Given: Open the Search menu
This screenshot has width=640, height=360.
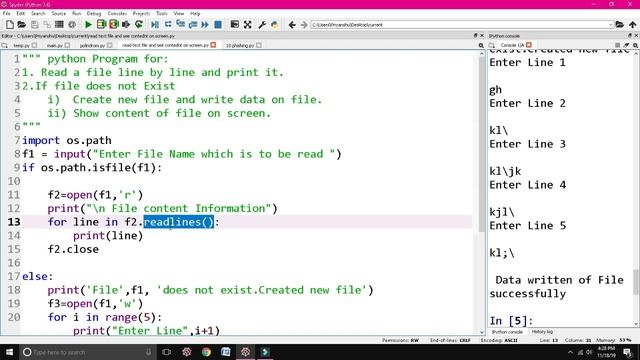Looking at the screenshot, I should coord(38,13).
